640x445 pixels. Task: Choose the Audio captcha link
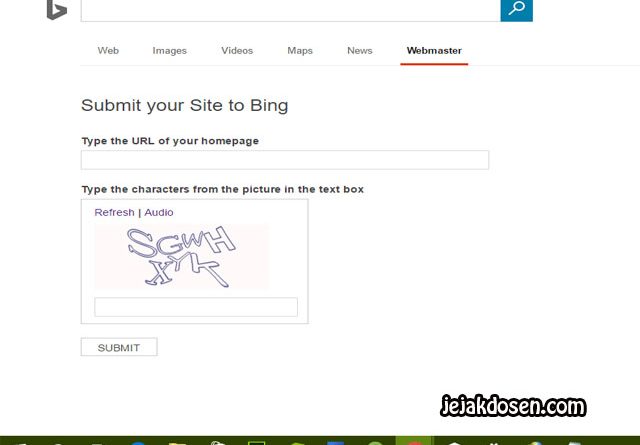(159, 212)
